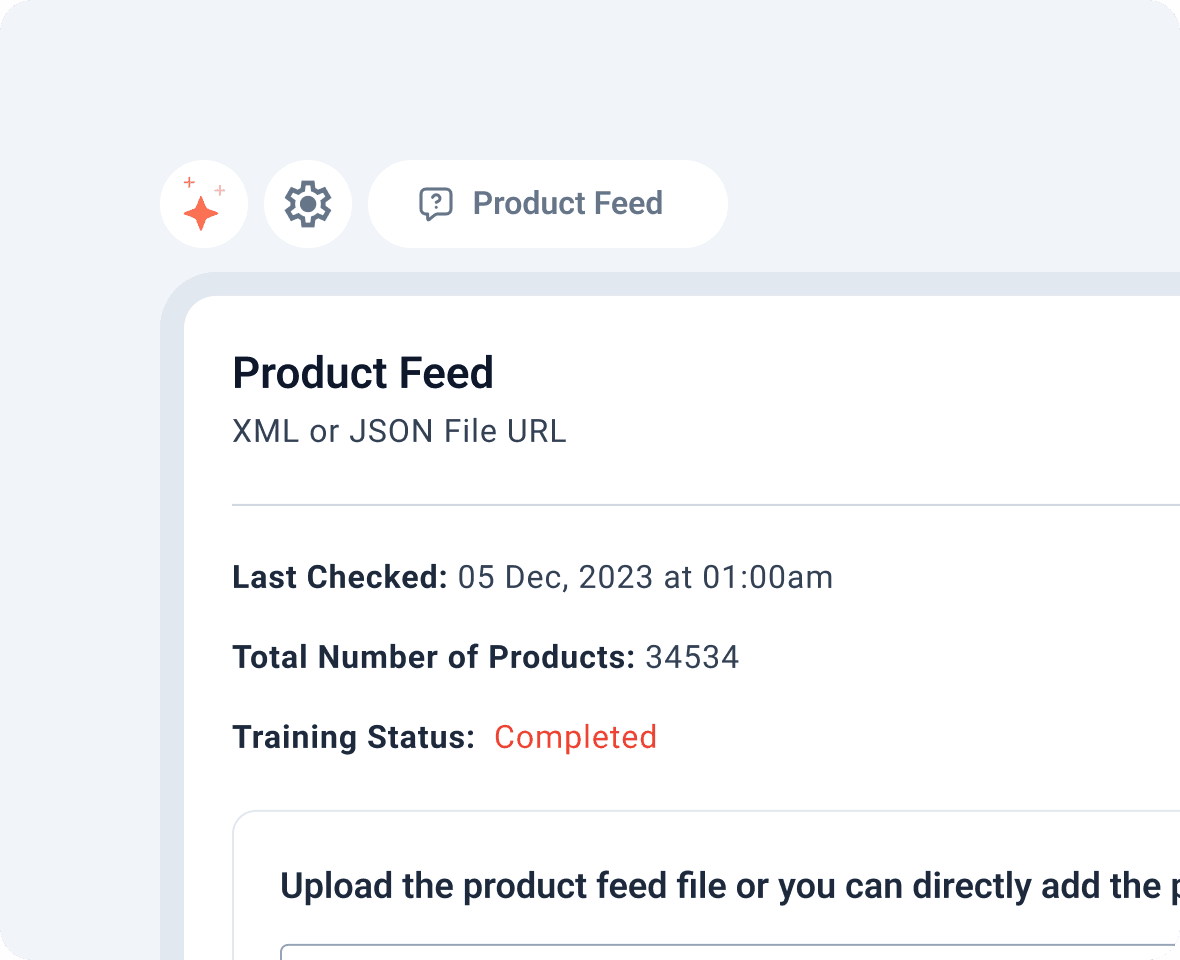Open settings via the cogwheel
1180x960 pixels.
(x=308, y=204)
